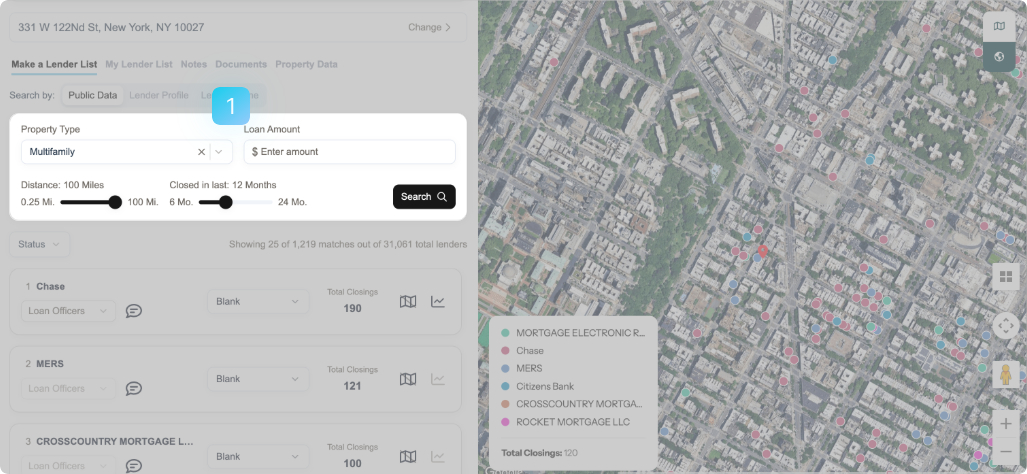Zoom in on the map
This screenshot has height=474, width=1027.
[1006, 424]
